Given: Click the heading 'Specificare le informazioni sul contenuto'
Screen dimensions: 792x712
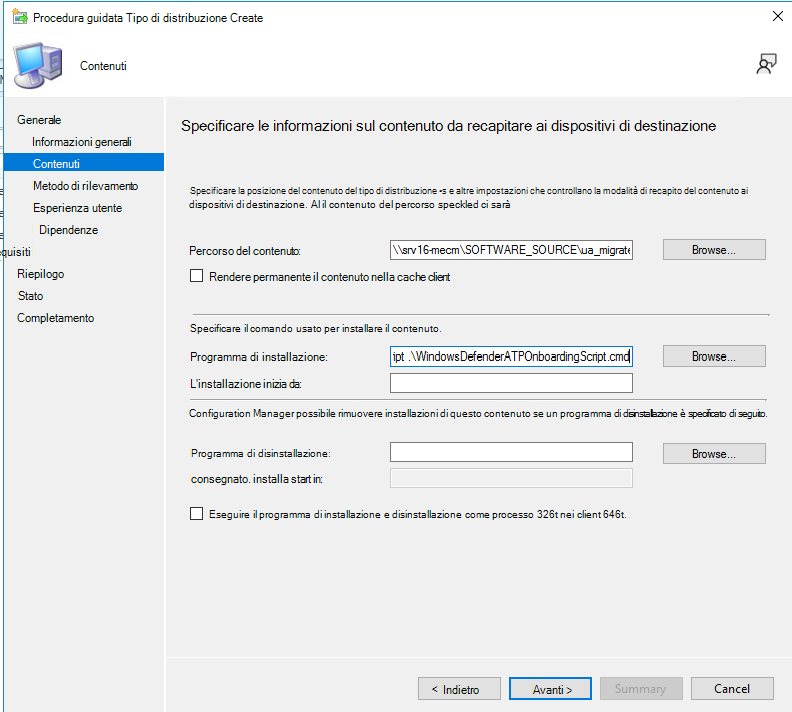Looking at the screenshot, I should [x=449, y=126].
